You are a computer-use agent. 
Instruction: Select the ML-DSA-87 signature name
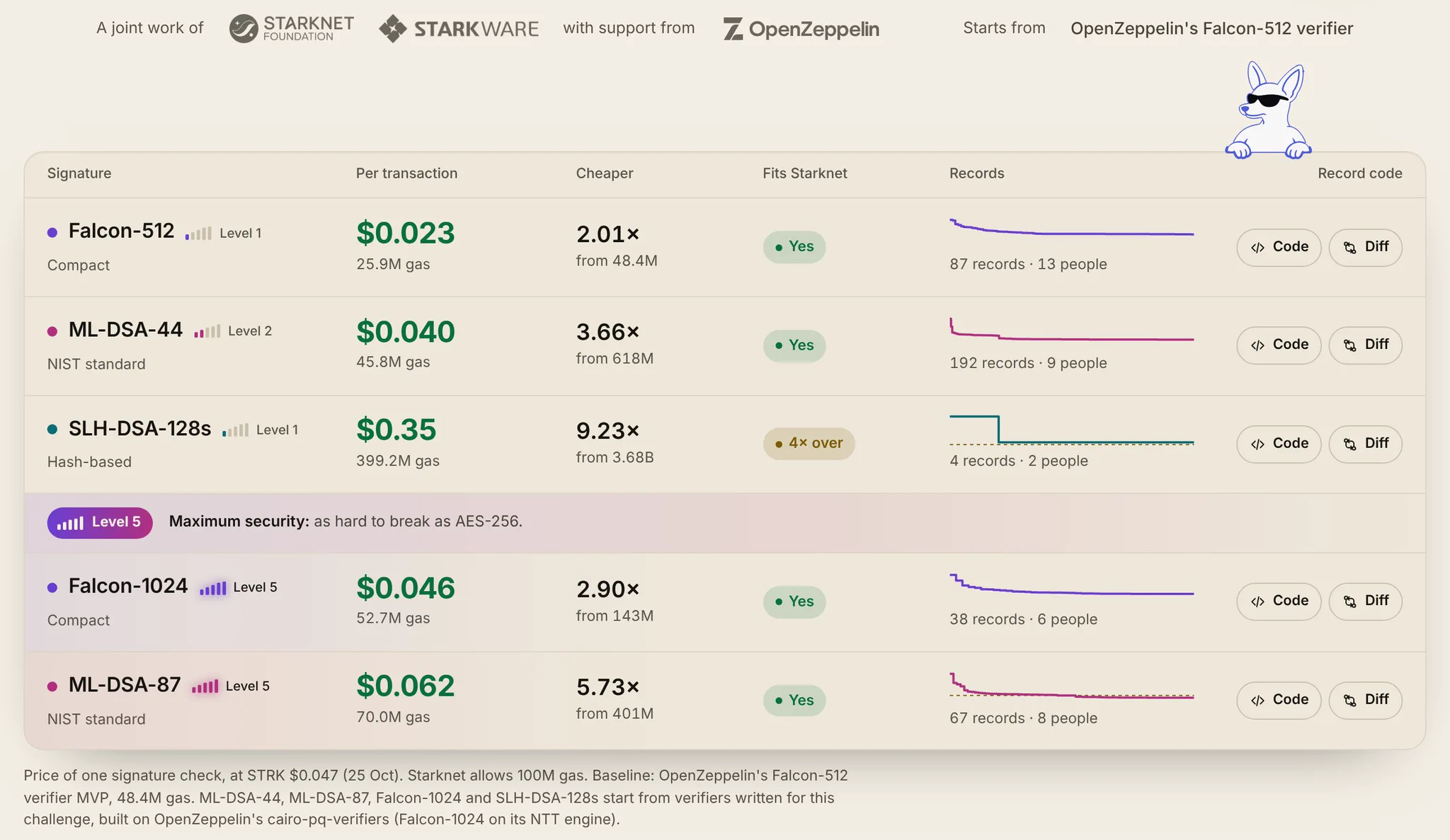(125, 685)
